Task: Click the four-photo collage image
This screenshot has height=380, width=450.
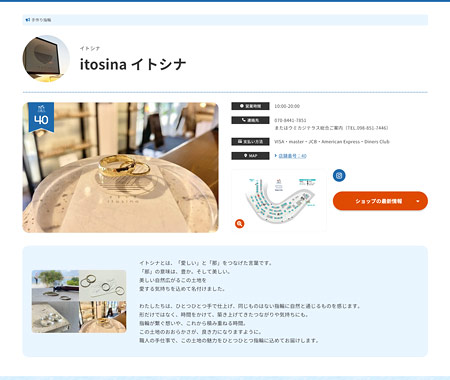Action: click(79, 301)
